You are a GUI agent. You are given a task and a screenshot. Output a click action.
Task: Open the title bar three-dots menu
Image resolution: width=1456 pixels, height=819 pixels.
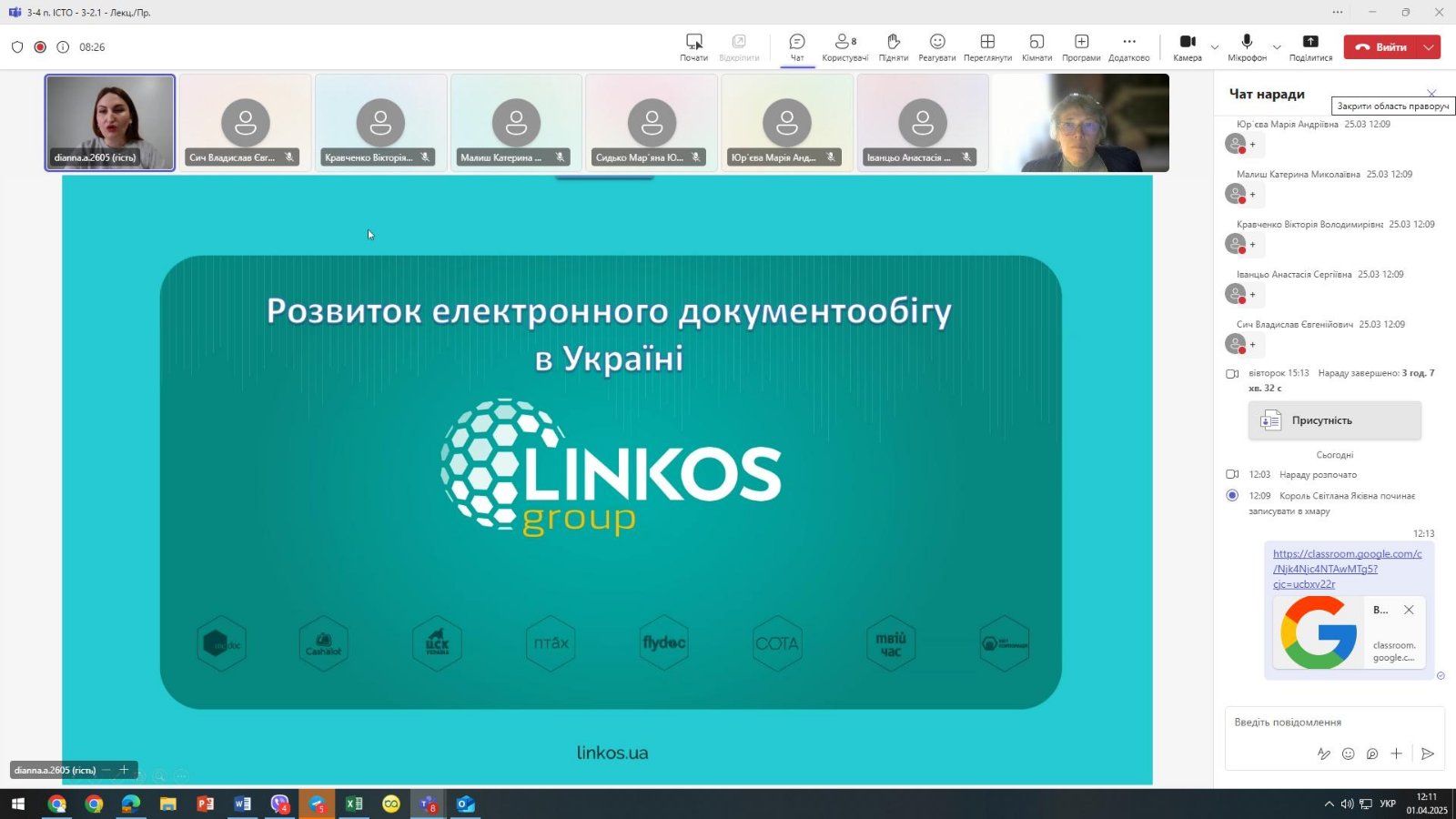click(x=1337, y=12)
